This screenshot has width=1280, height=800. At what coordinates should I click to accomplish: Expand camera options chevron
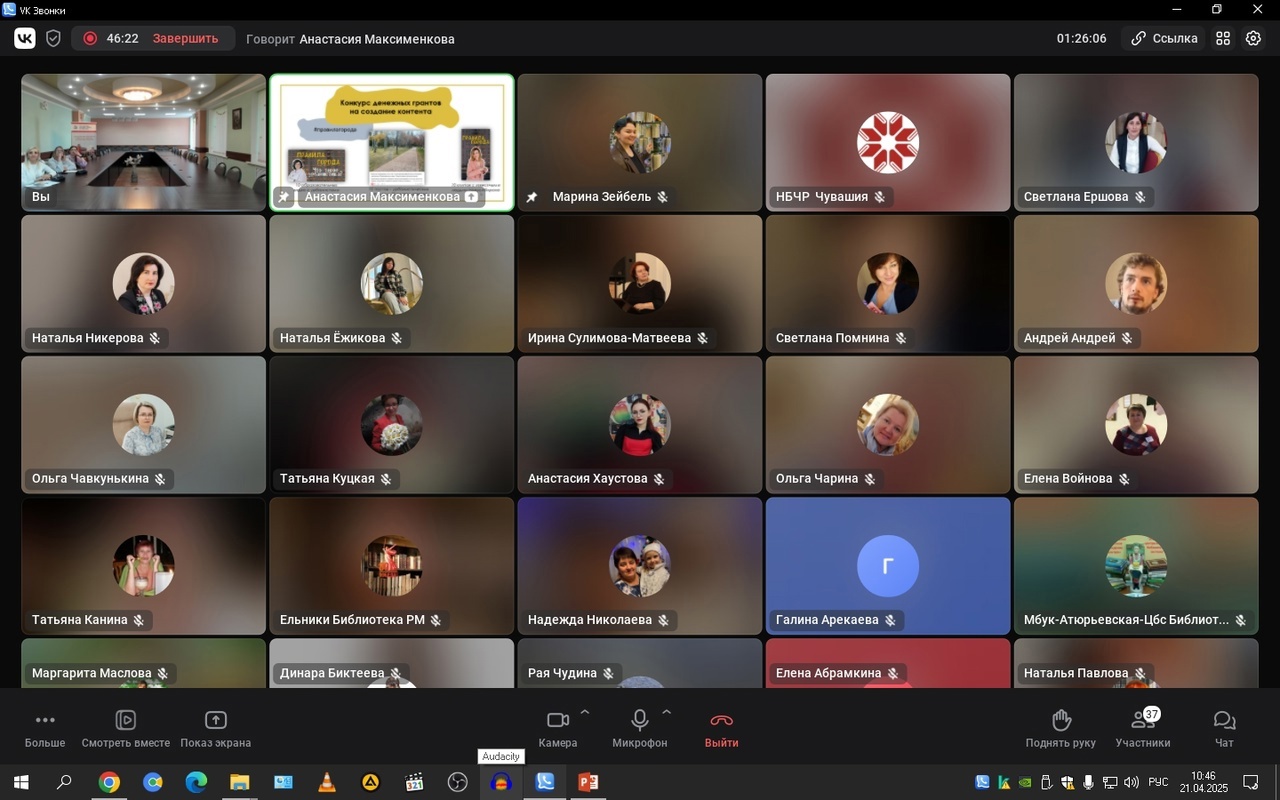tap(585, 713)
